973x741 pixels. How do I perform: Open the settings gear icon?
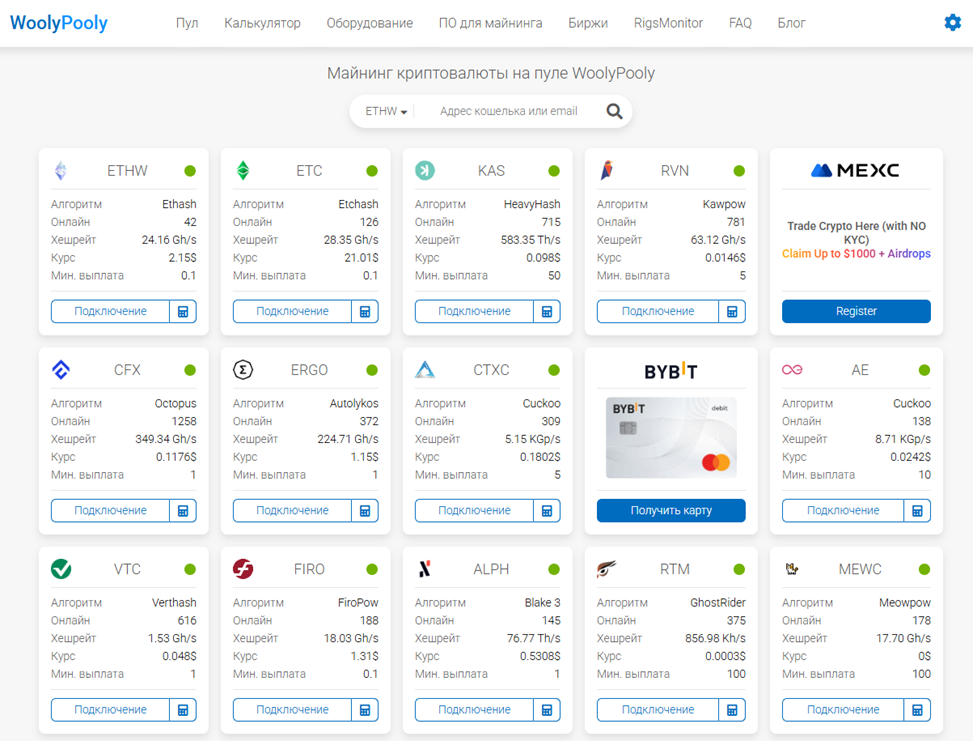pos(953,23)
